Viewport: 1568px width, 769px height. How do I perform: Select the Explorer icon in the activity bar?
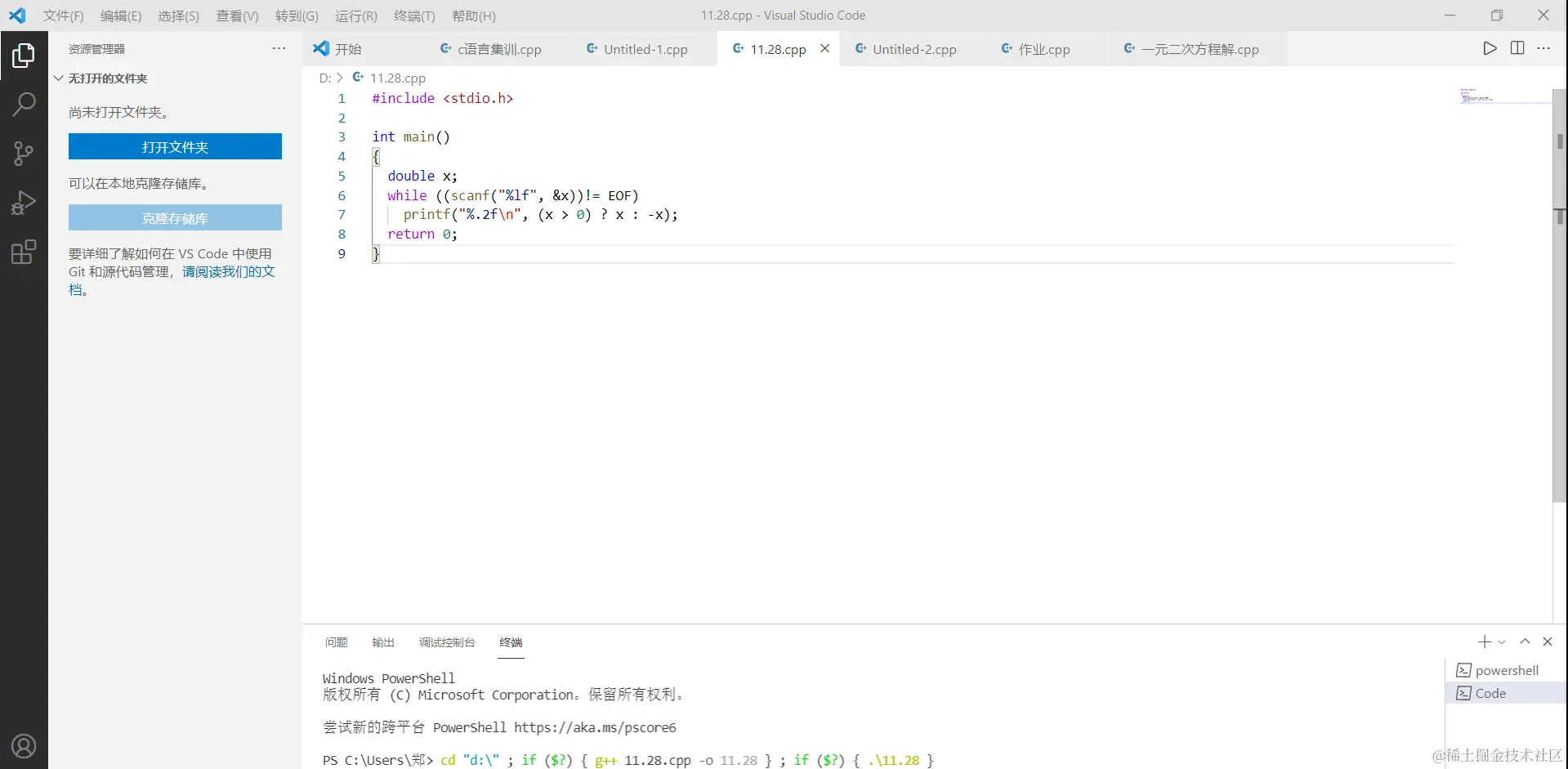point(25,55)
